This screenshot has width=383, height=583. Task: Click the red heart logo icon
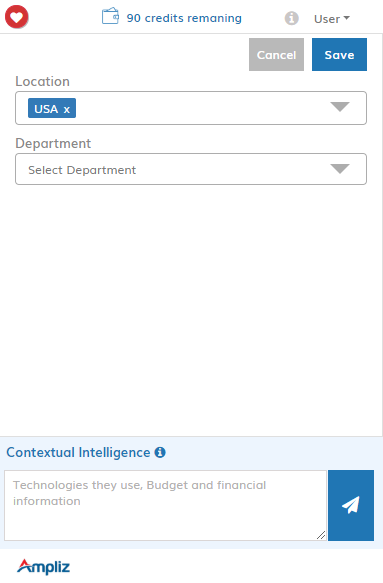(x=16, y=17)
